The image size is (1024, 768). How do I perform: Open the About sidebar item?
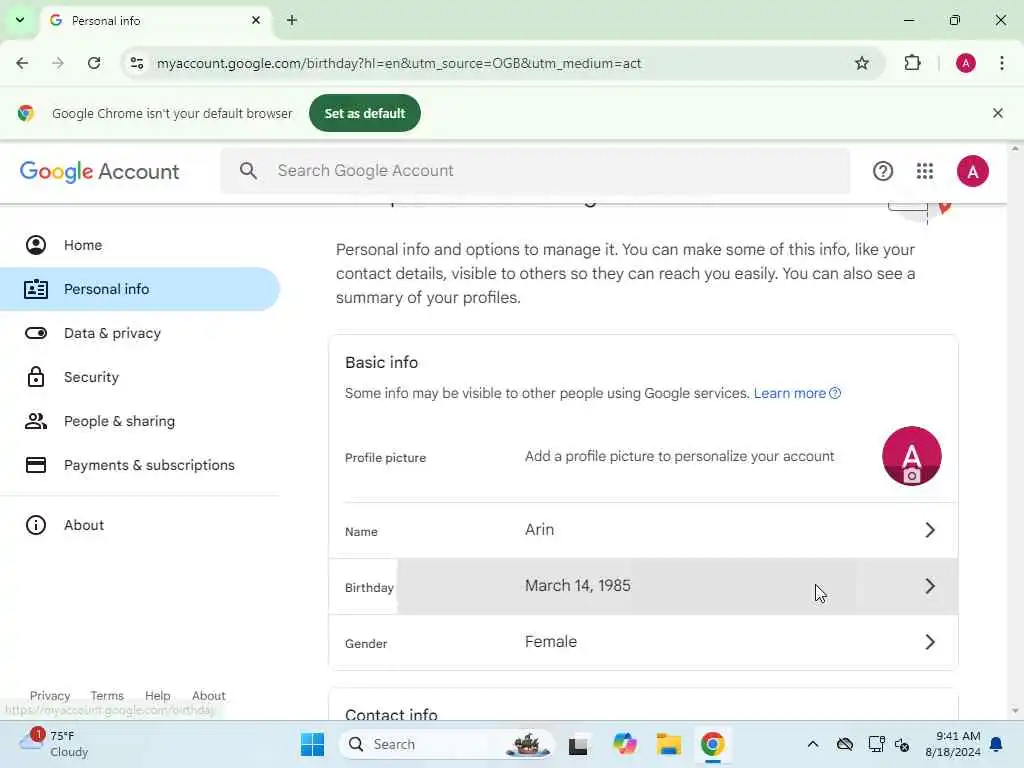tap(140, 525)
